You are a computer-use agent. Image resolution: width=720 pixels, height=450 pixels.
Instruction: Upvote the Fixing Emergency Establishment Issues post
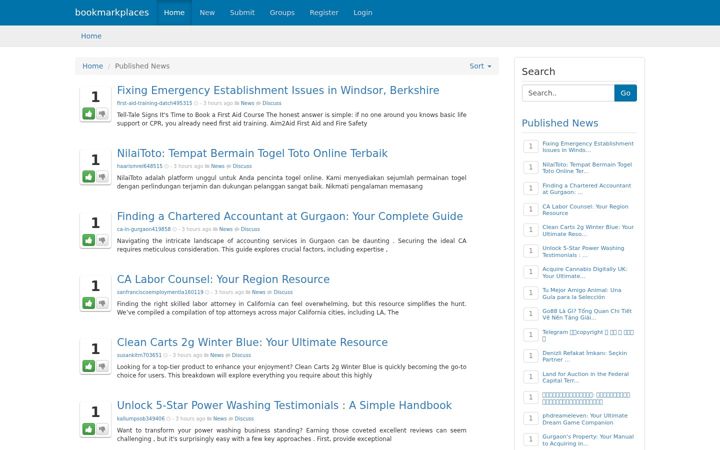89,113
